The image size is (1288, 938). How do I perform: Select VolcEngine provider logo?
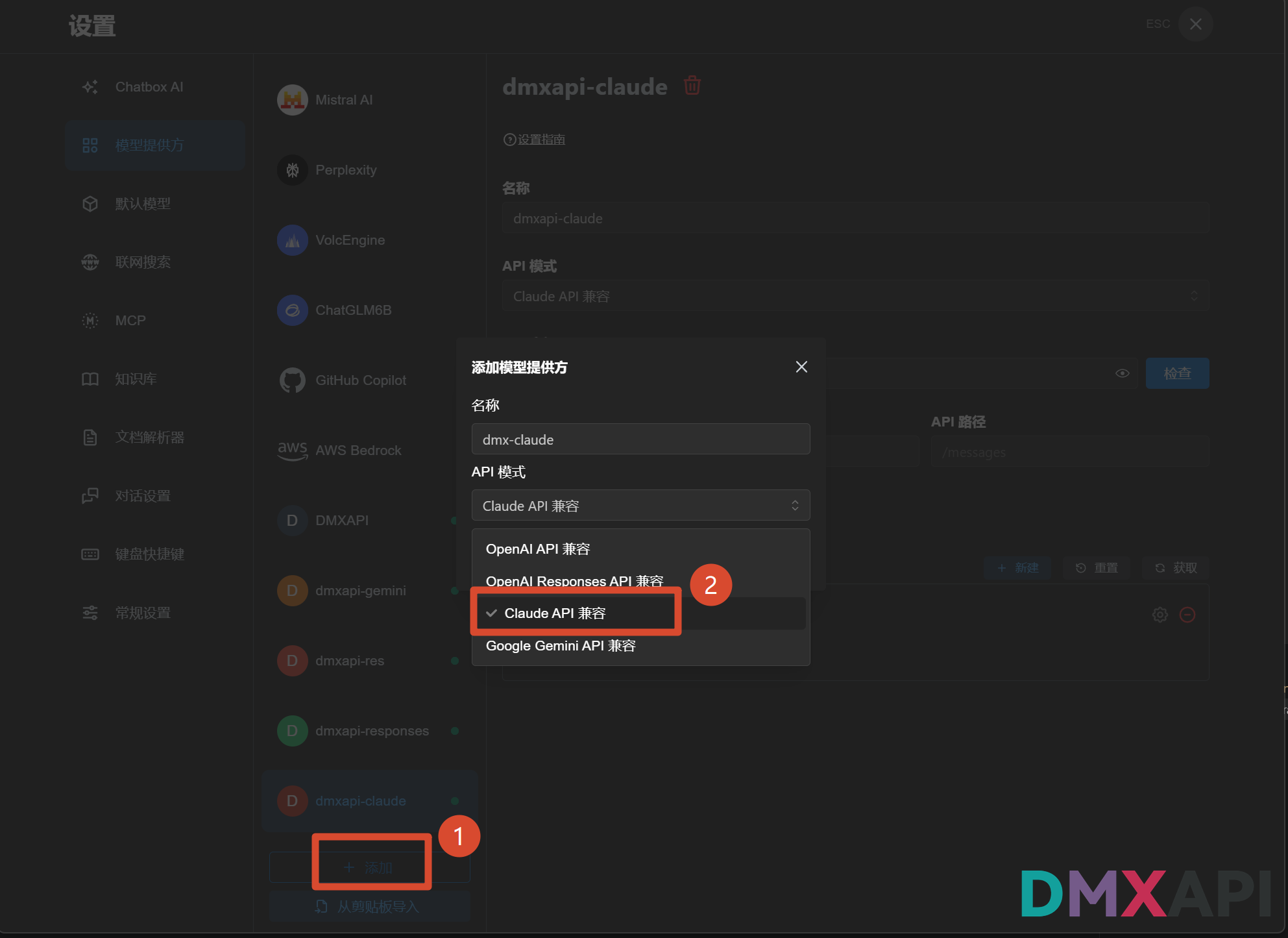point(293,240)
